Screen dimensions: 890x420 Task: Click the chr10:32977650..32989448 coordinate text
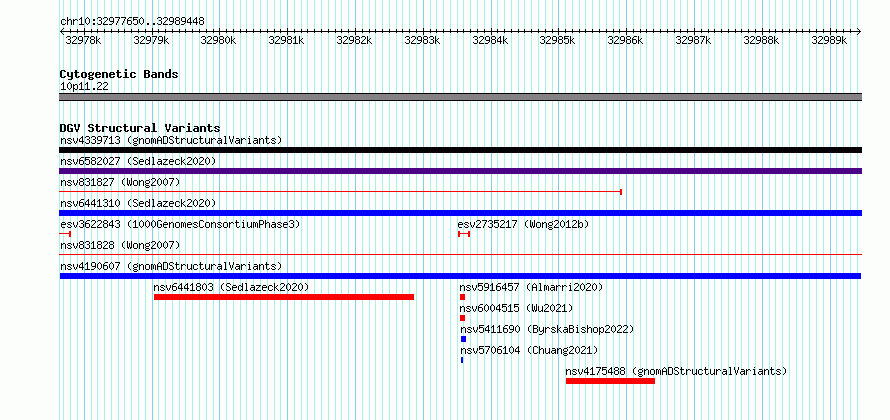coord(132,22)
